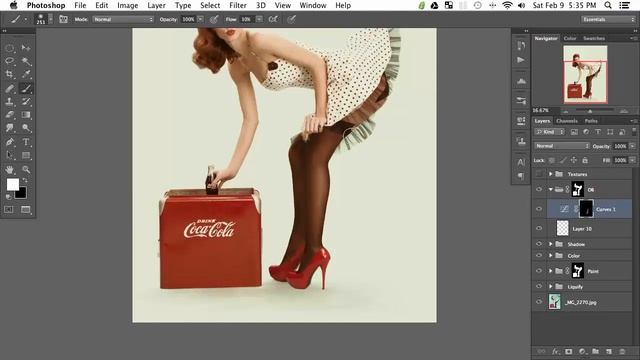Select the Eyedropper tool

click(x=26, y=74)
